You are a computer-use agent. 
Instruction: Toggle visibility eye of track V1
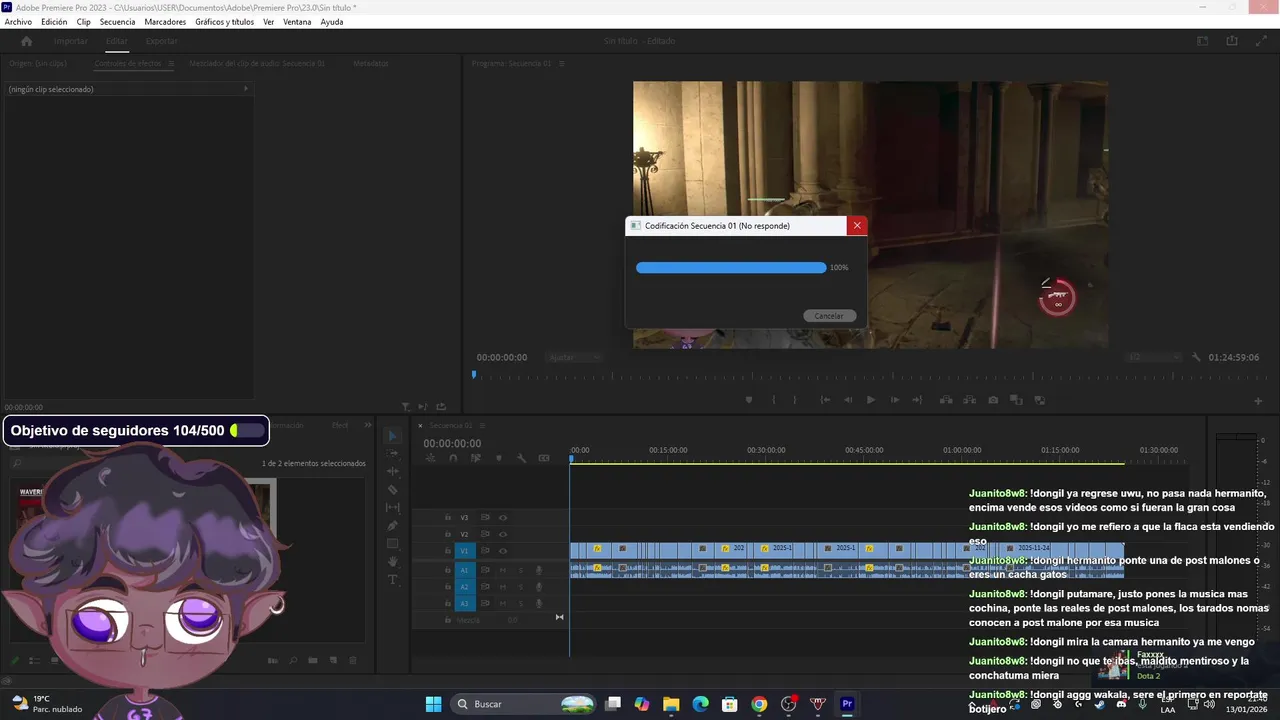(503, 551)
